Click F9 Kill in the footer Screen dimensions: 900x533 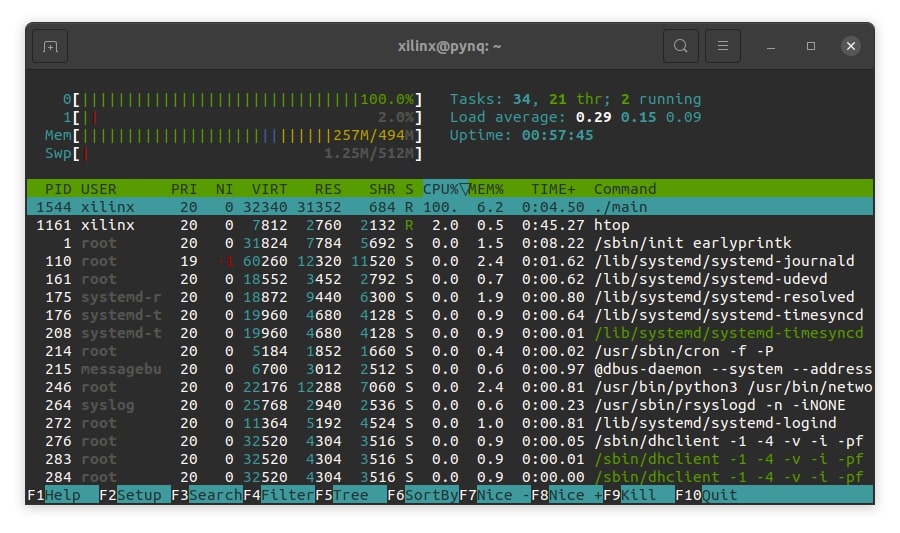pos(639,495)
